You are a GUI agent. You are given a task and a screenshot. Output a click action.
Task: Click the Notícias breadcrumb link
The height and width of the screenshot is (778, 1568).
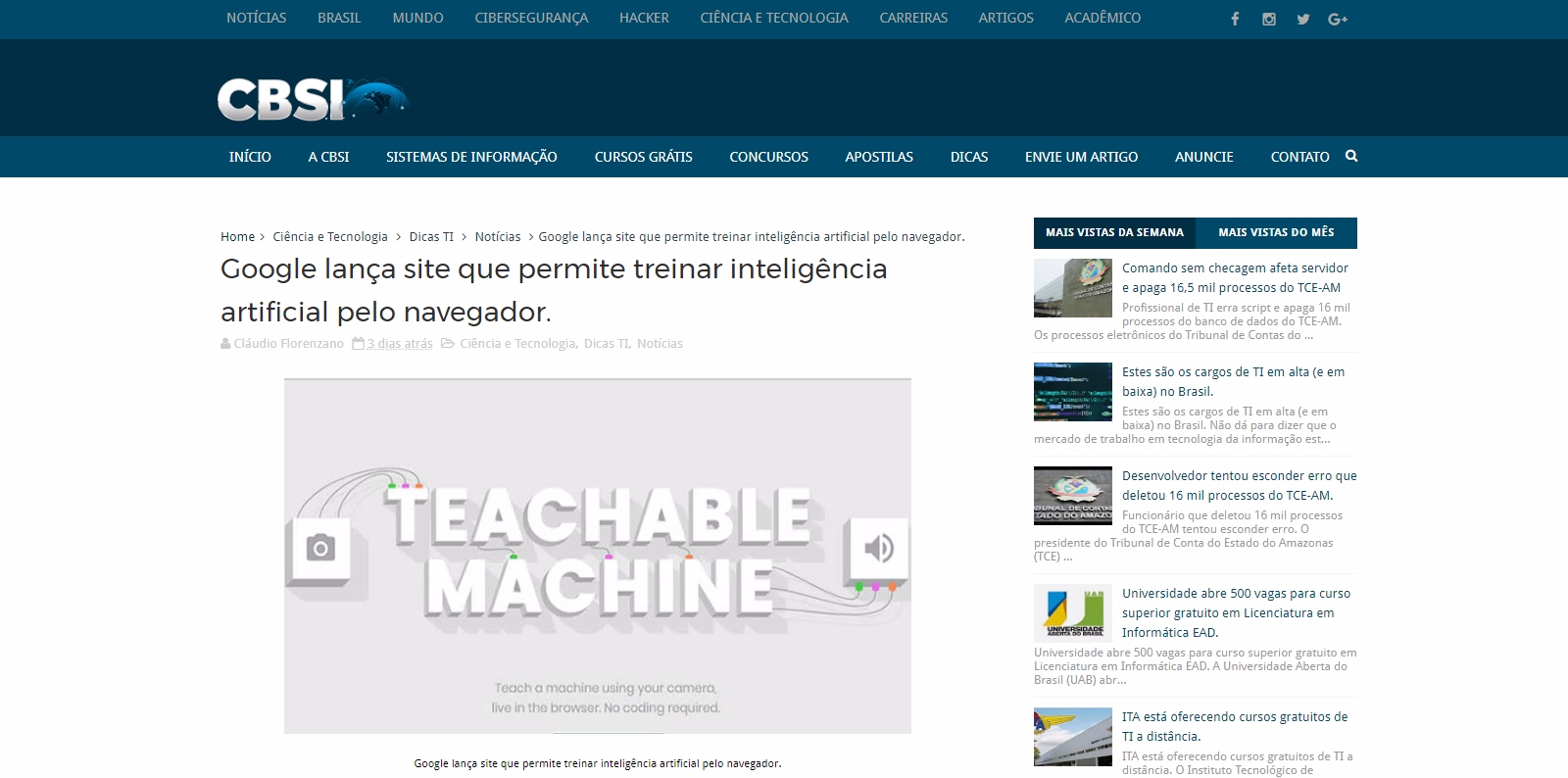click(498, 236)
